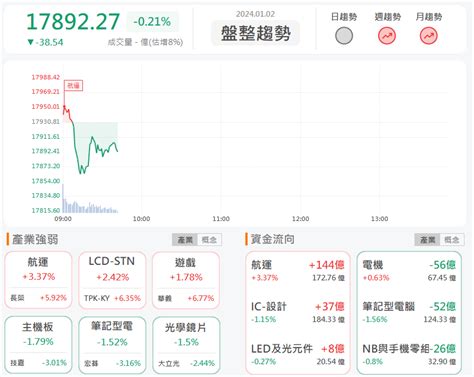Screen dimensions: 474x377
Task: Open the 航運 +3.37% industry card
Action: 38,280
